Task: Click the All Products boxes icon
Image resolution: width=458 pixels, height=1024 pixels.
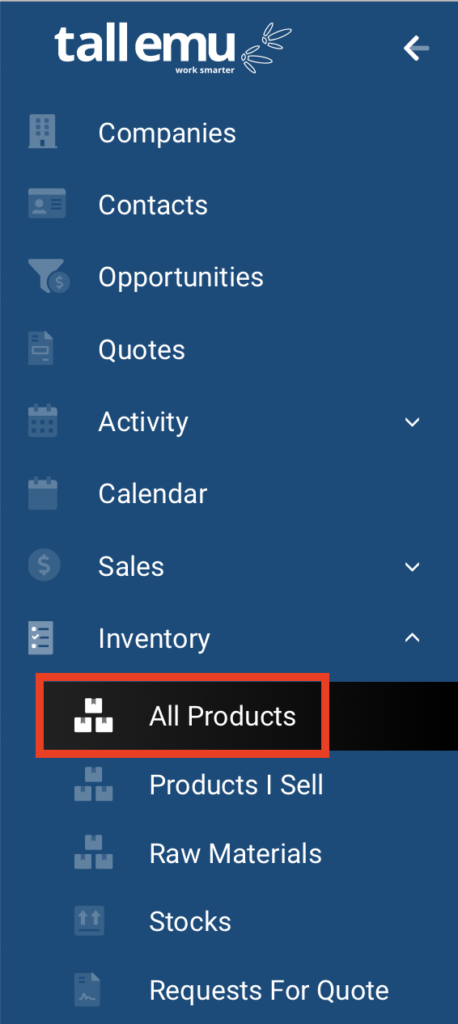Action: coord(93,716)
